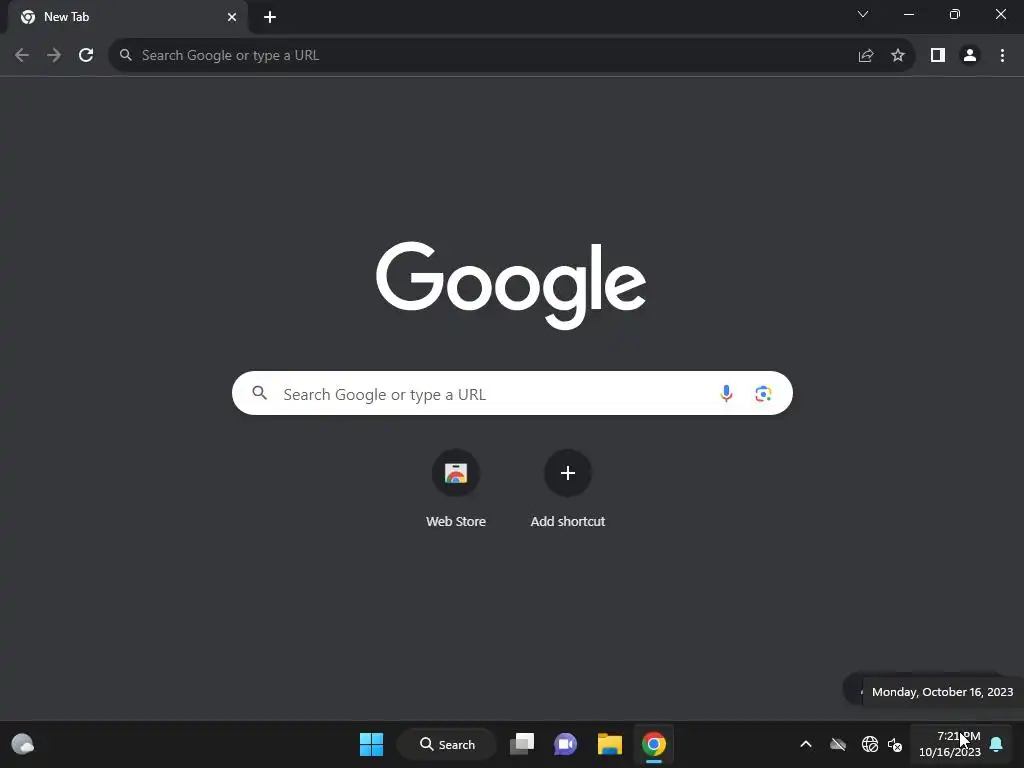Screen dimensions: 1024x768
Task: Open File Explorer from taskbar
Action: [610, 744]
